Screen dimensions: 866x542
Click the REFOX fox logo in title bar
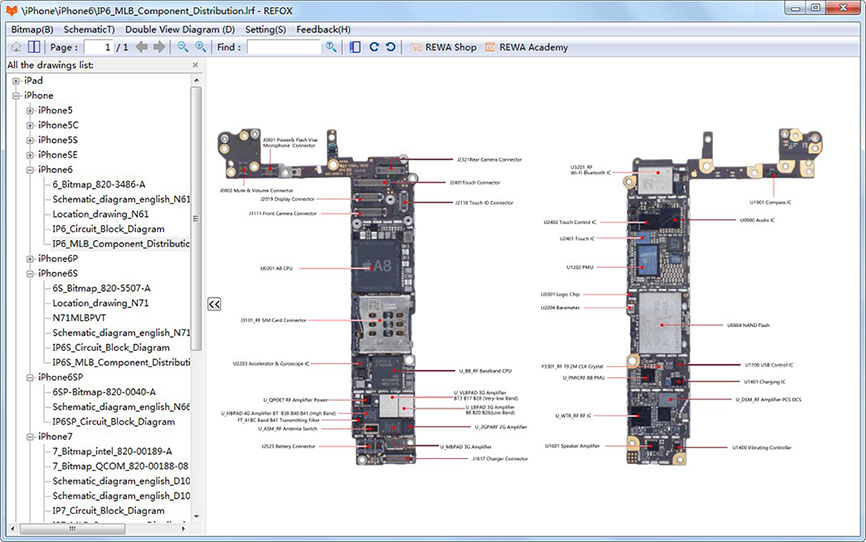[x=12, y=10]
